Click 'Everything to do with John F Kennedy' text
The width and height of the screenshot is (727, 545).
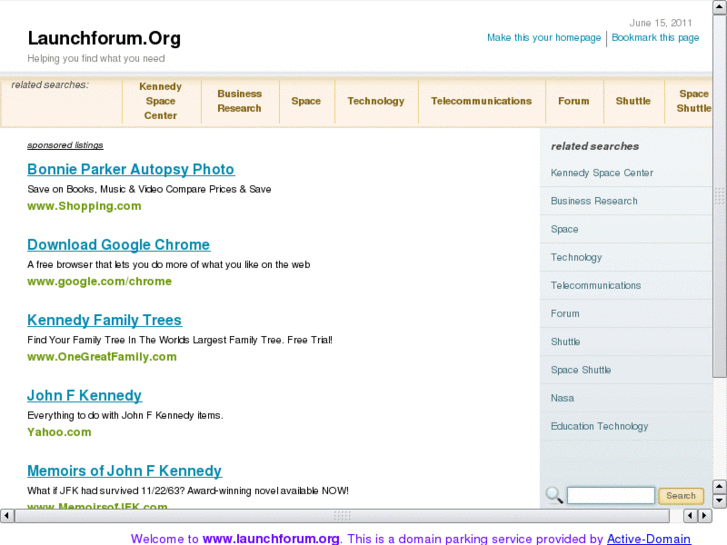point(125,416)
